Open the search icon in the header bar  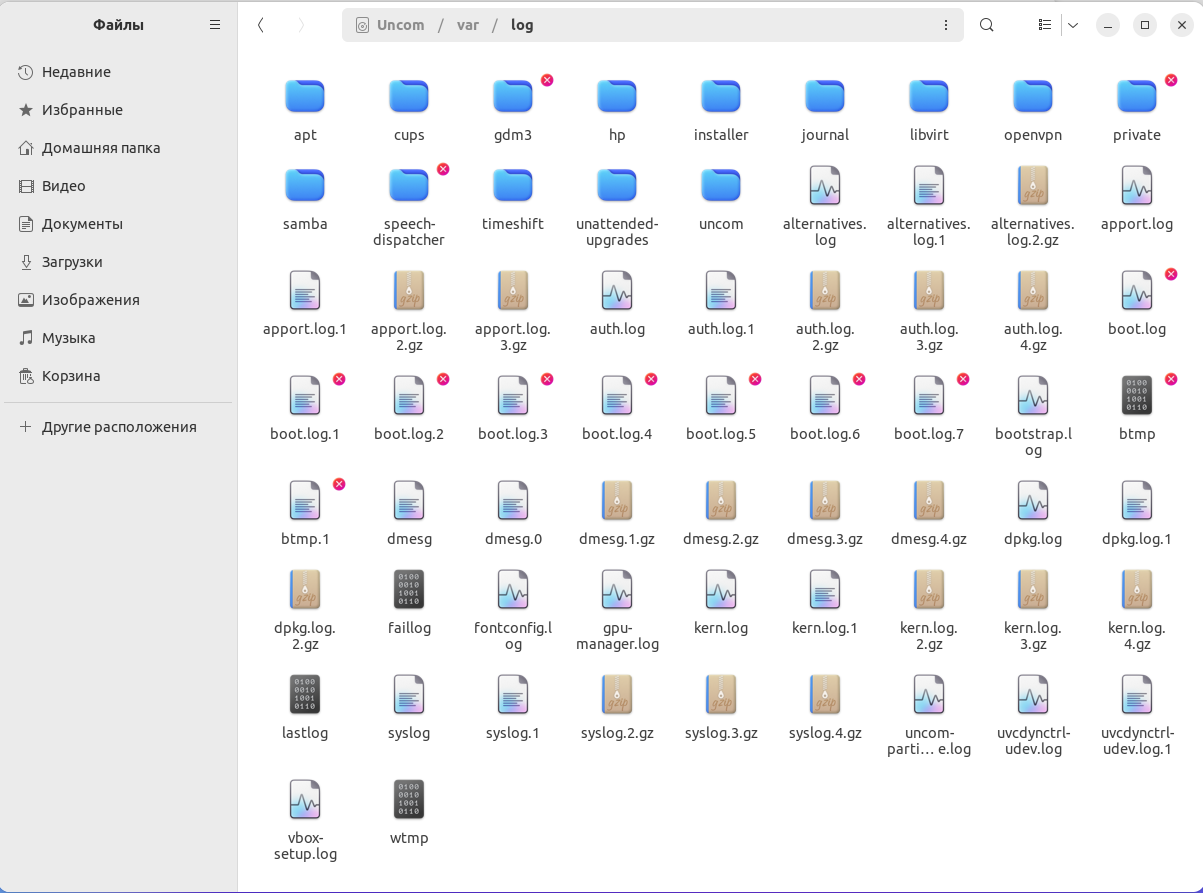pyautogui.click(x=987, y=25)
